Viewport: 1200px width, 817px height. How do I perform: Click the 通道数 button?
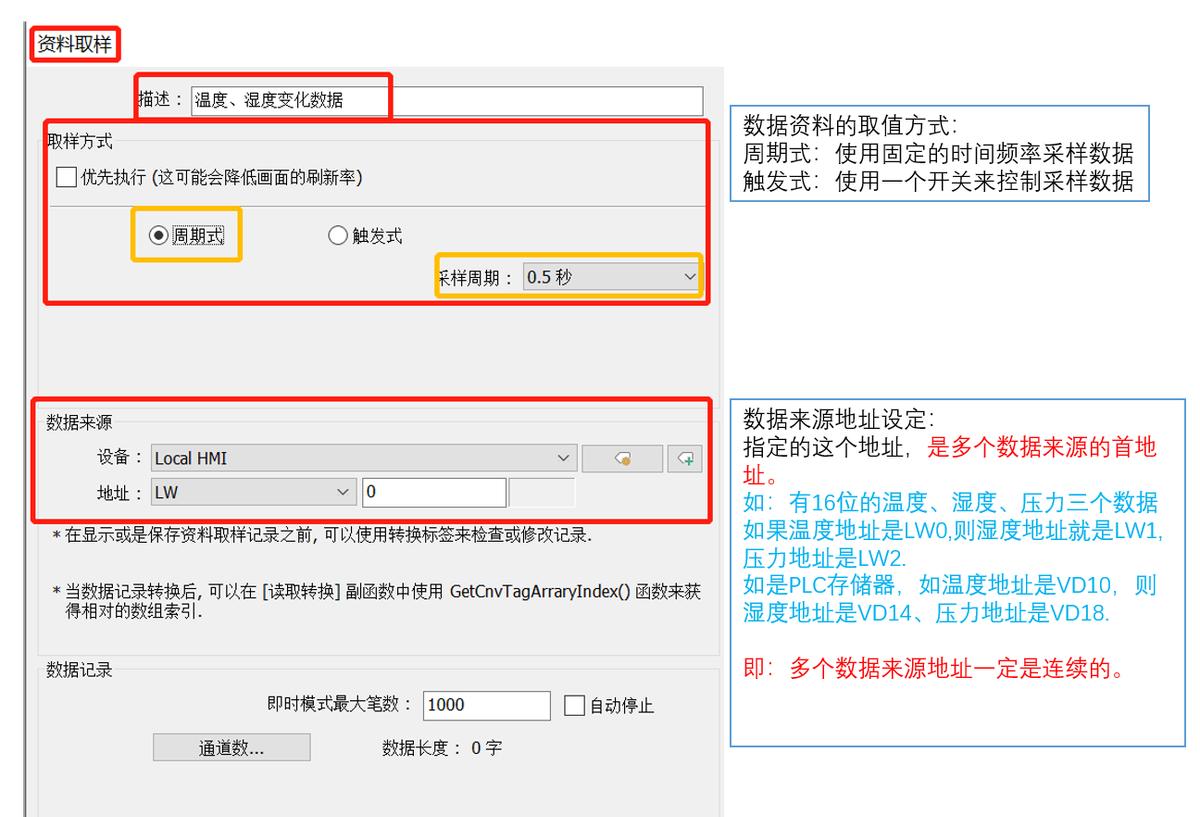(x=232, y=746)
